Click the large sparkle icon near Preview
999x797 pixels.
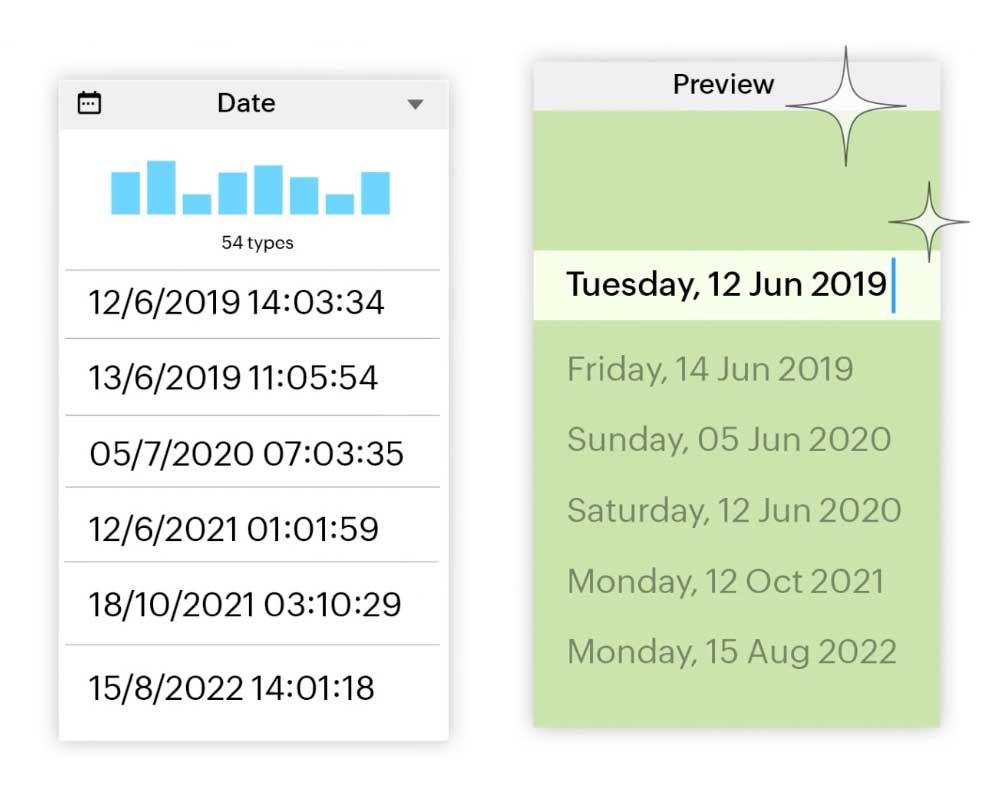click(846, 106)
